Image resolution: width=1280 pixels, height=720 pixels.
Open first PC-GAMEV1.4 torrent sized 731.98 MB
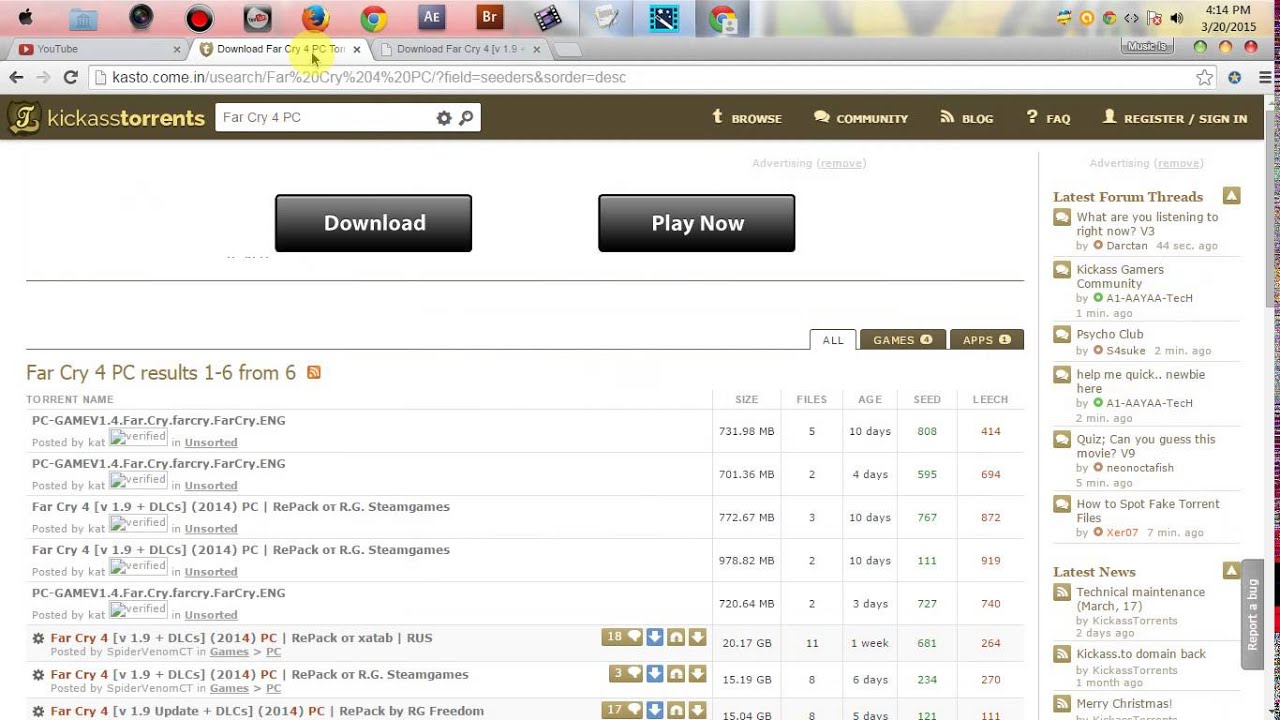click(x=158, y=420)
